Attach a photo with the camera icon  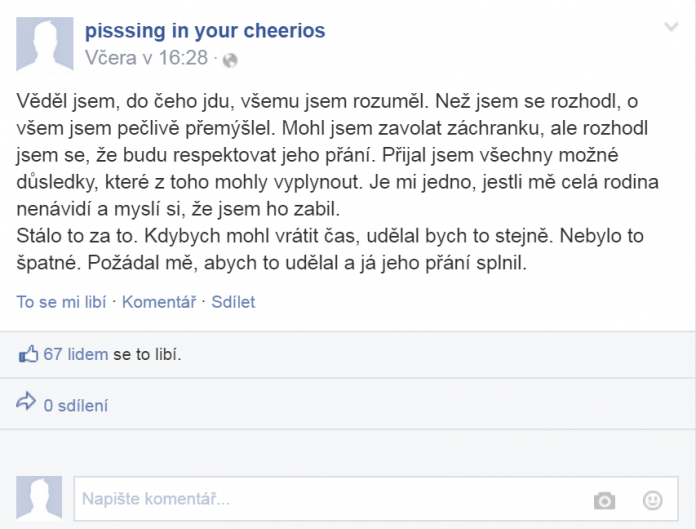coord(604,499)
